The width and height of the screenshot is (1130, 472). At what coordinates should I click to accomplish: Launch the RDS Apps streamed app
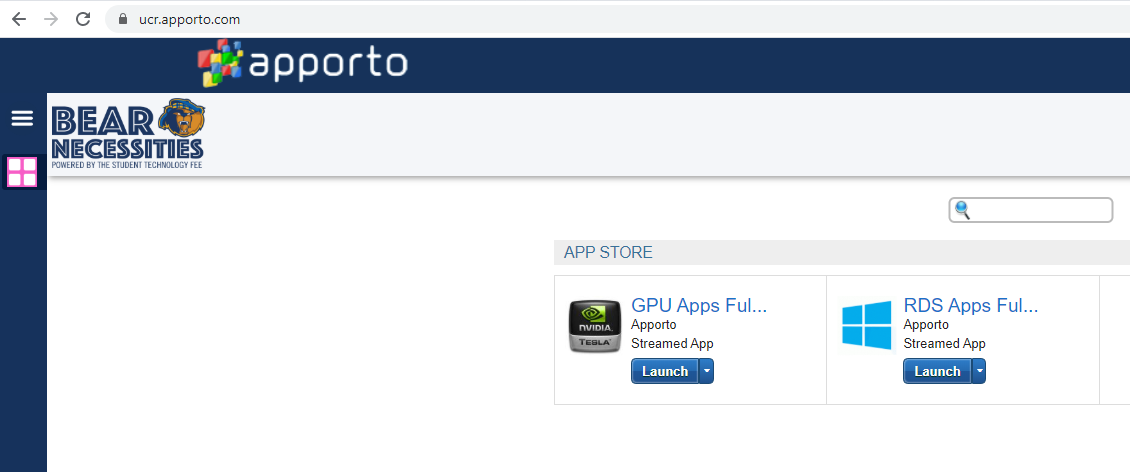tap(937, 371)
